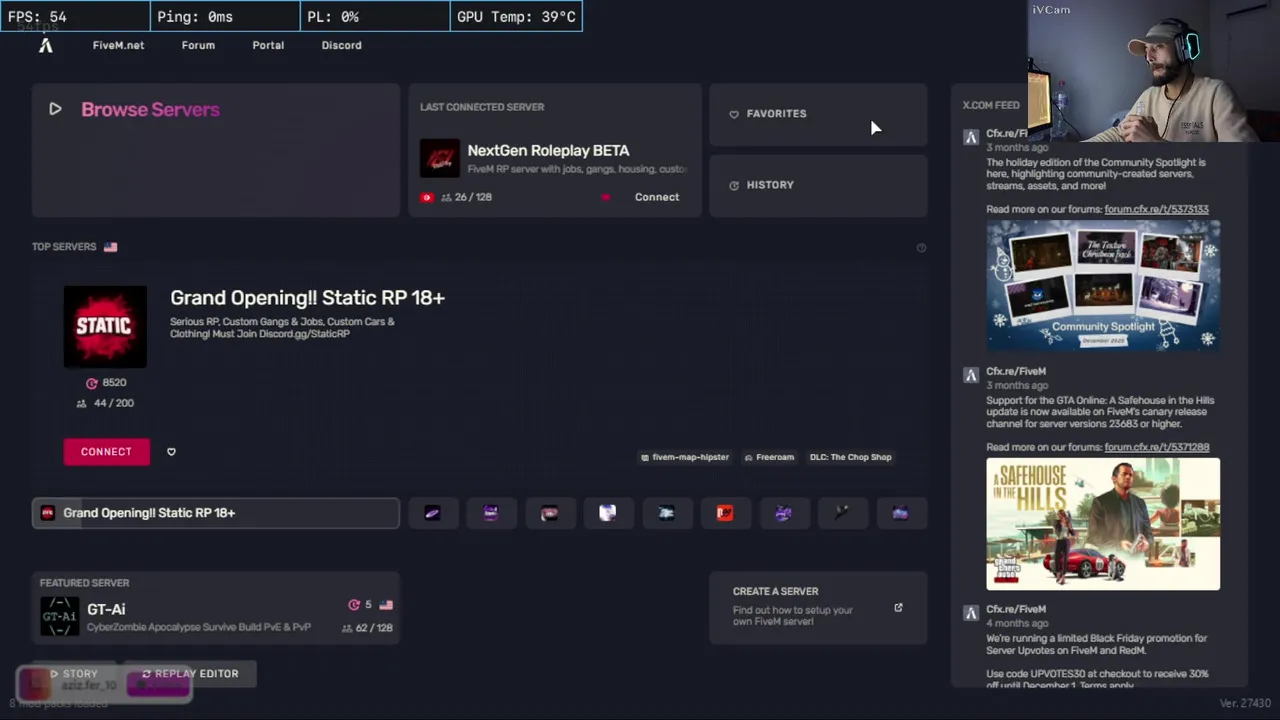Open Cfx.re/FiveM author above the Safehouse post
Viewport: 1280px width, 720px height.
coord(1016,371)
